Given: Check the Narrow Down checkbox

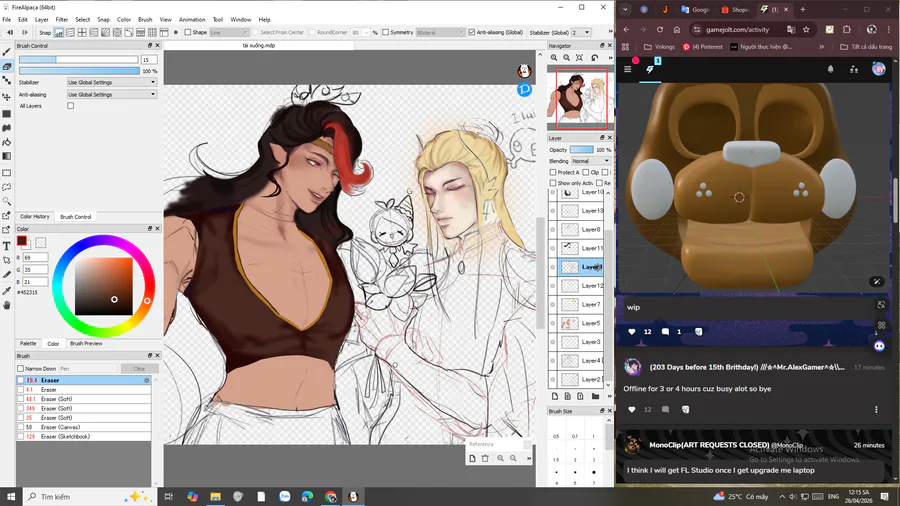Looking at the screenshot, I should pyautogui.click(x=21, y=368).
